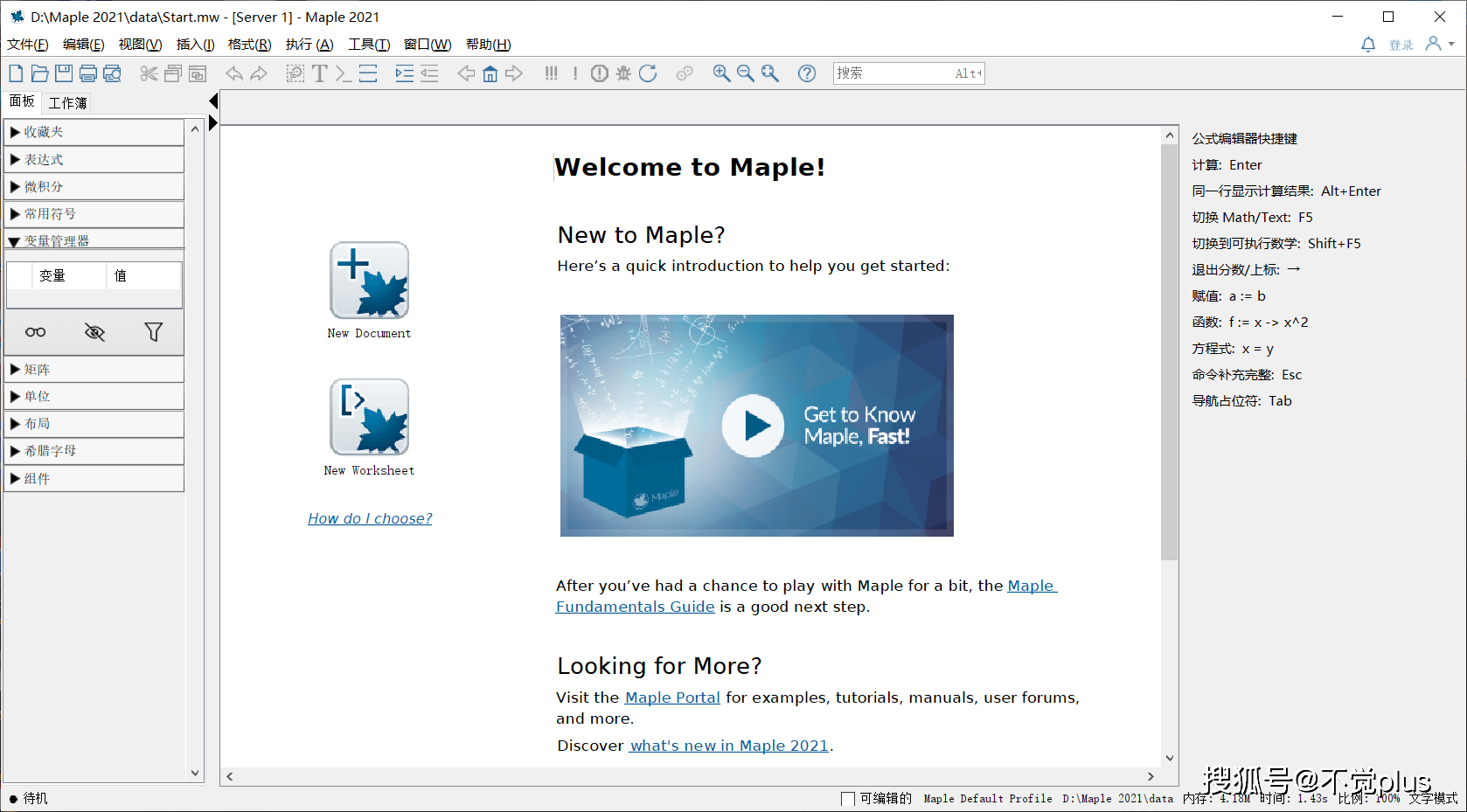Viewport: 1467px width, 812px height.
Task: Restart Maple server with circular arrow
Action: pyautogui.click(x=648, y=73)
